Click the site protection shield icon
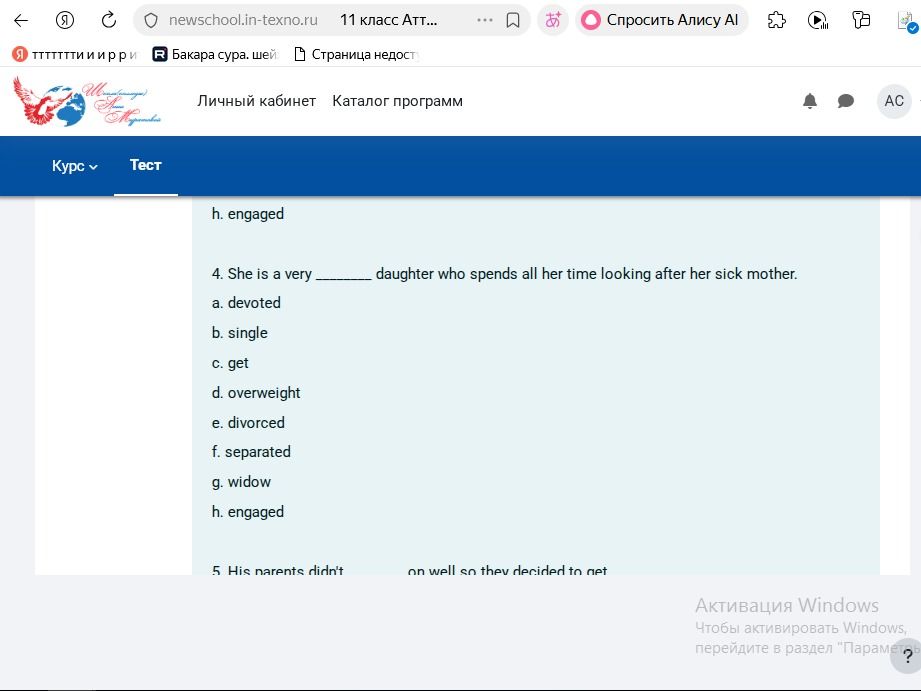The width and height of the screenshot is (921, 691). pos(151,21)
